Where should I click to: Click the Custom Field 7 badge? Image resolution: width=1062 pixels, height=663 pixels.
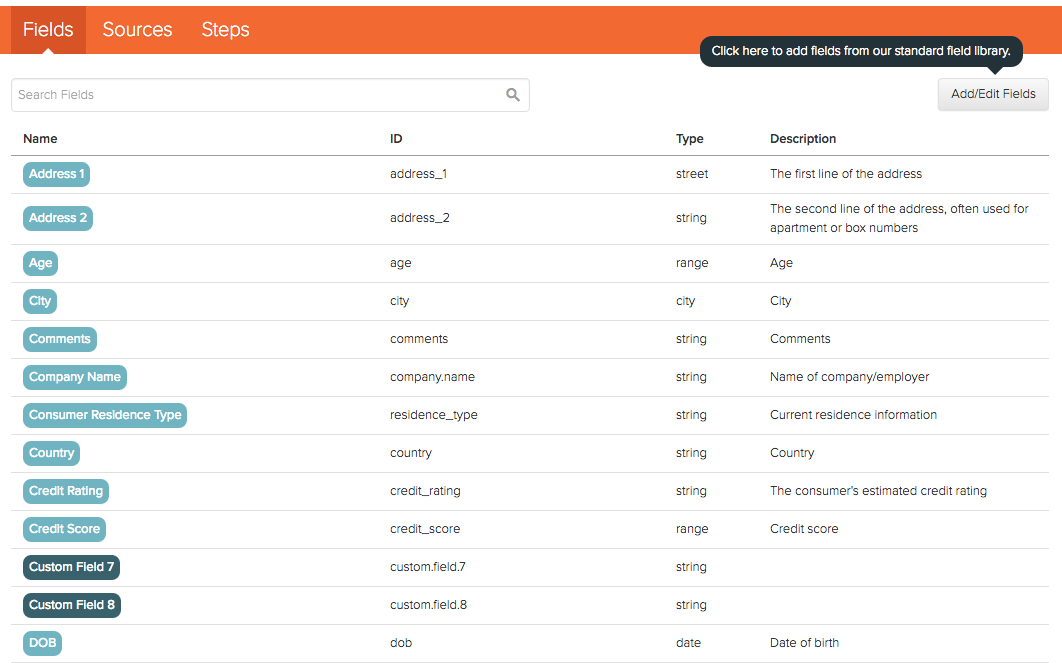(x=71, y=567)
